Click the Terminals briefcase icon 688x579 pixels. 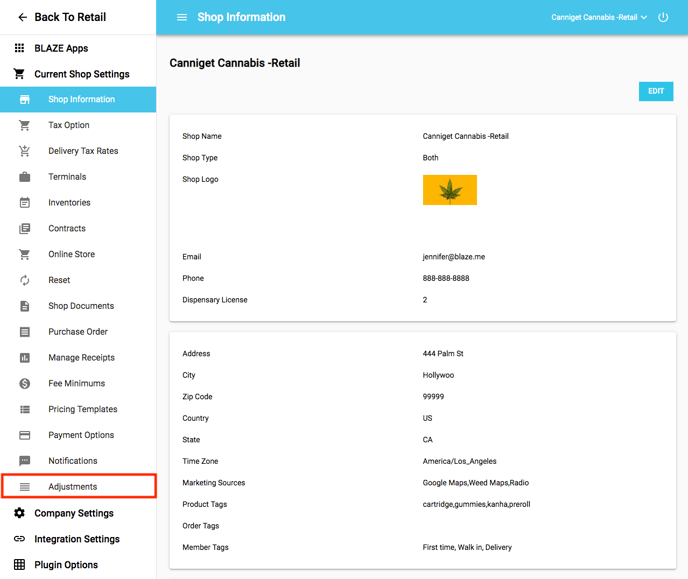(25, 177)
